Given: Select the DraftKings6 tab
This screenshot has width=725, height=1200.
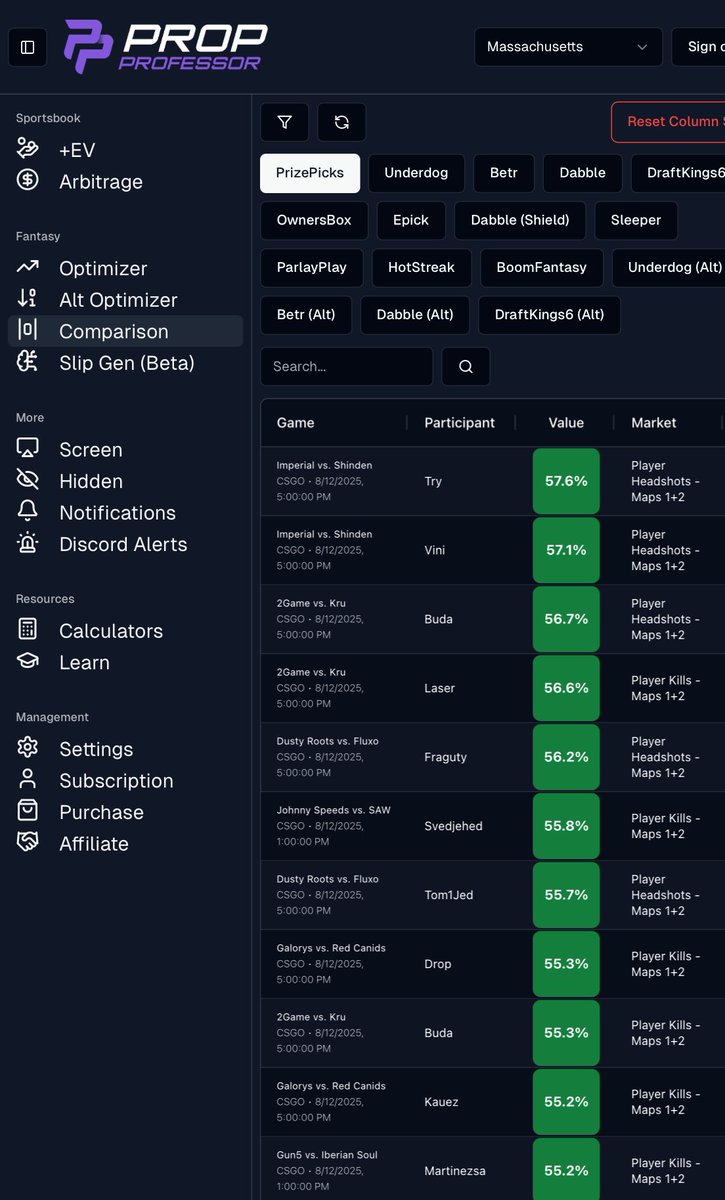Looking at the screenshot, I should (x=678, y=173).
